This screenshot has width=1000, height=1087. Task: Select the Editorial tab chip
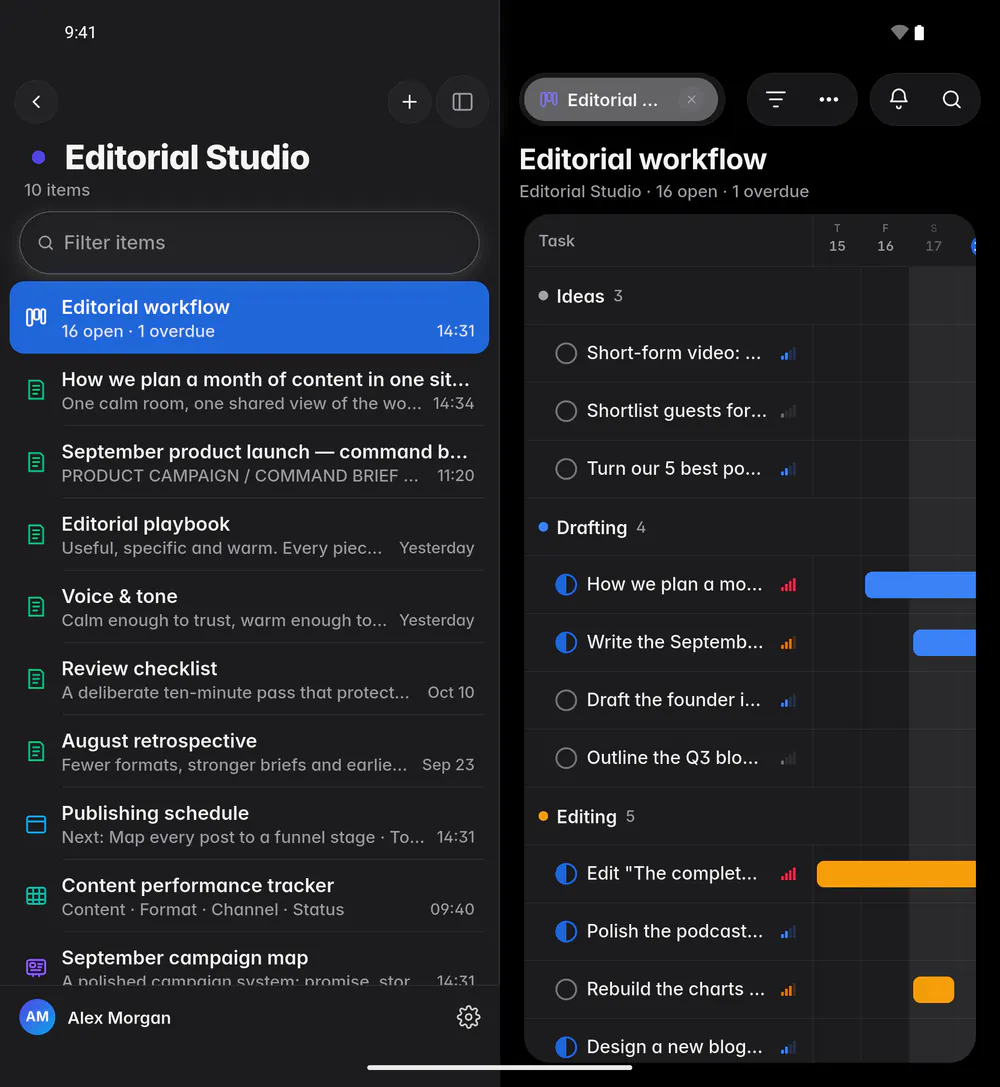pos(621,100)
